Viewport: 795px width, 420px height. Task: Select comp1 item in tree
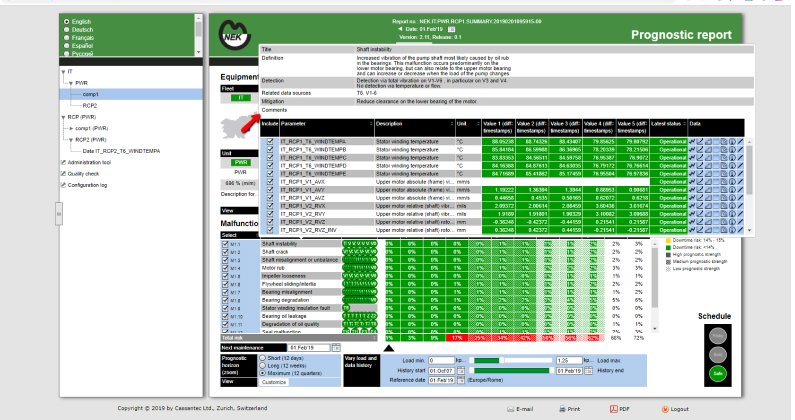pyautogui.click(x=90, y=94)
